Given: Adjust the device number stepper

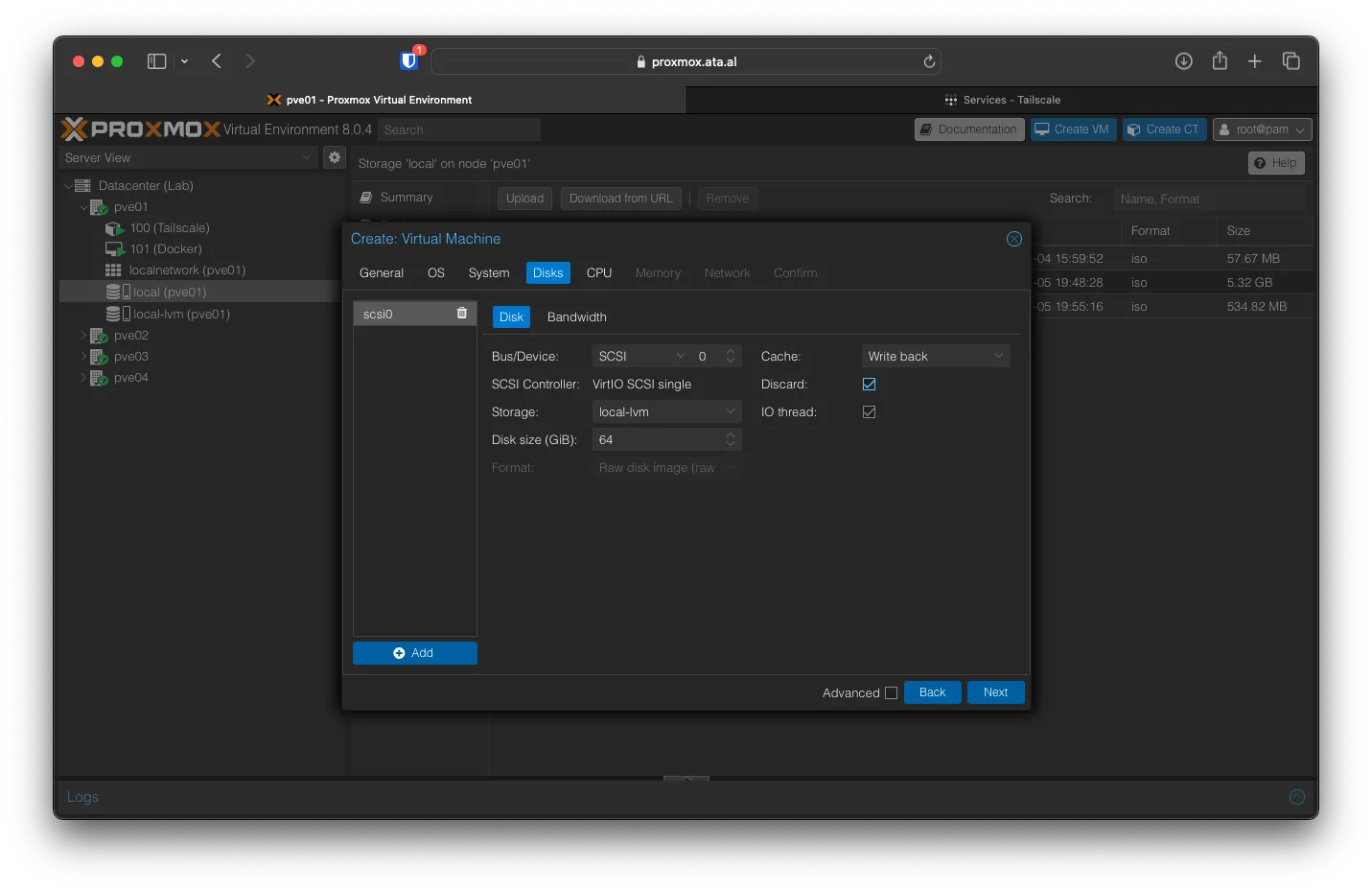Looking at the screenshot, I should pos(731,356).
